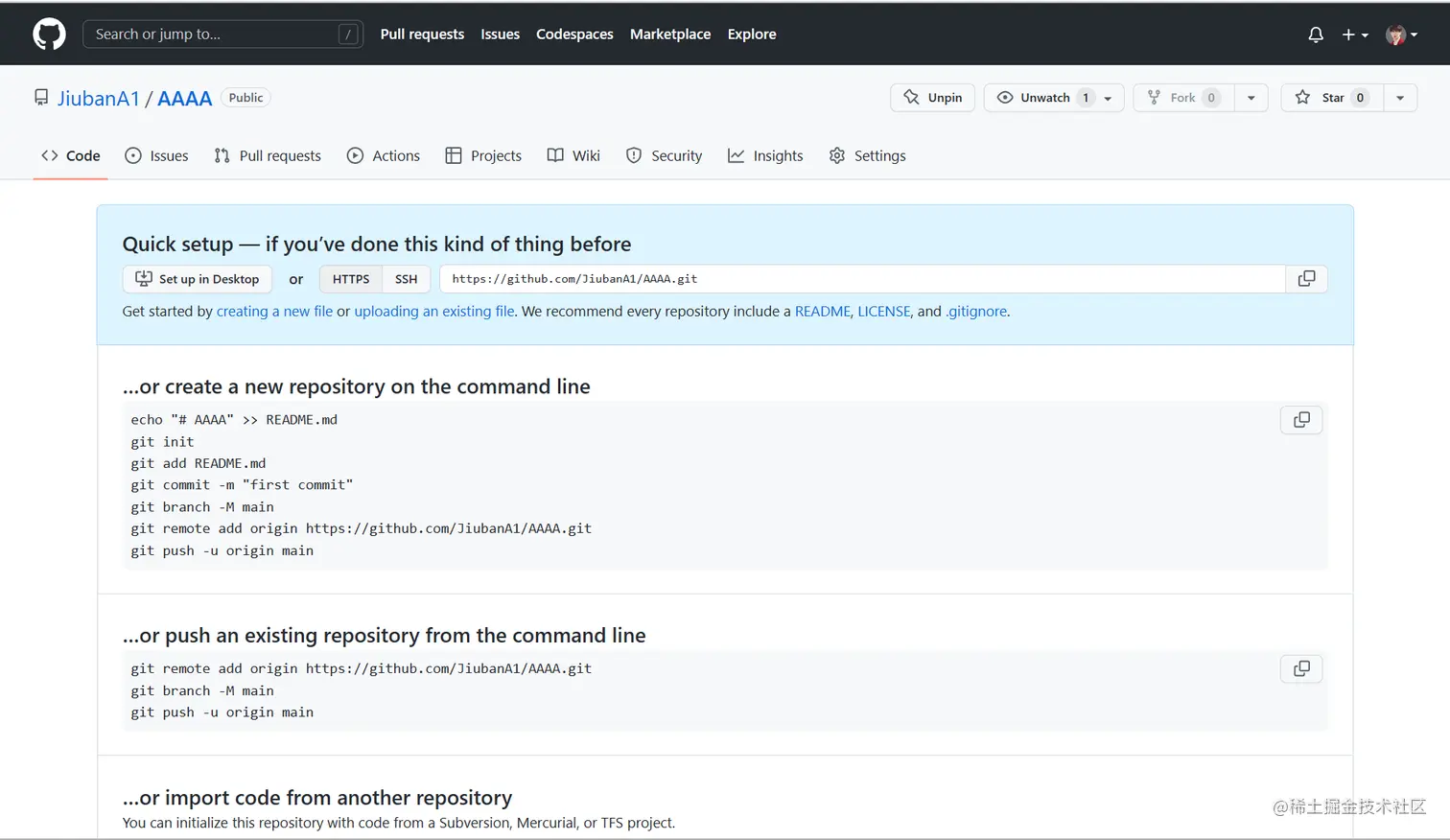
Task: Go to Marketplace in the header
Action: pyautogui.click(x=670, y=35)
